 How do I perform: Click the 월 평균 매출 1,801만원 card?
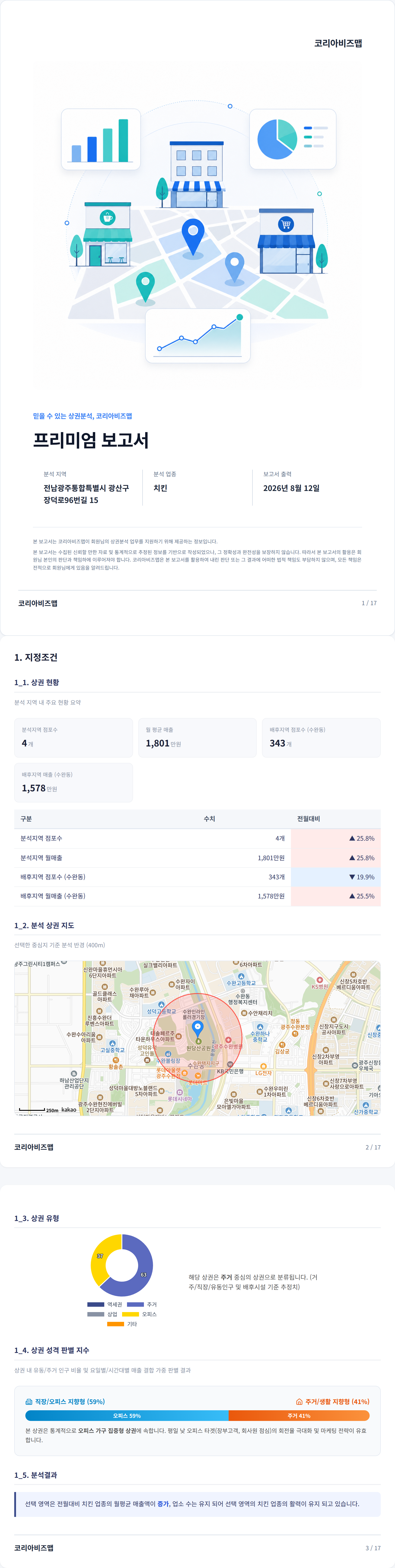click(x=197, y=738)
